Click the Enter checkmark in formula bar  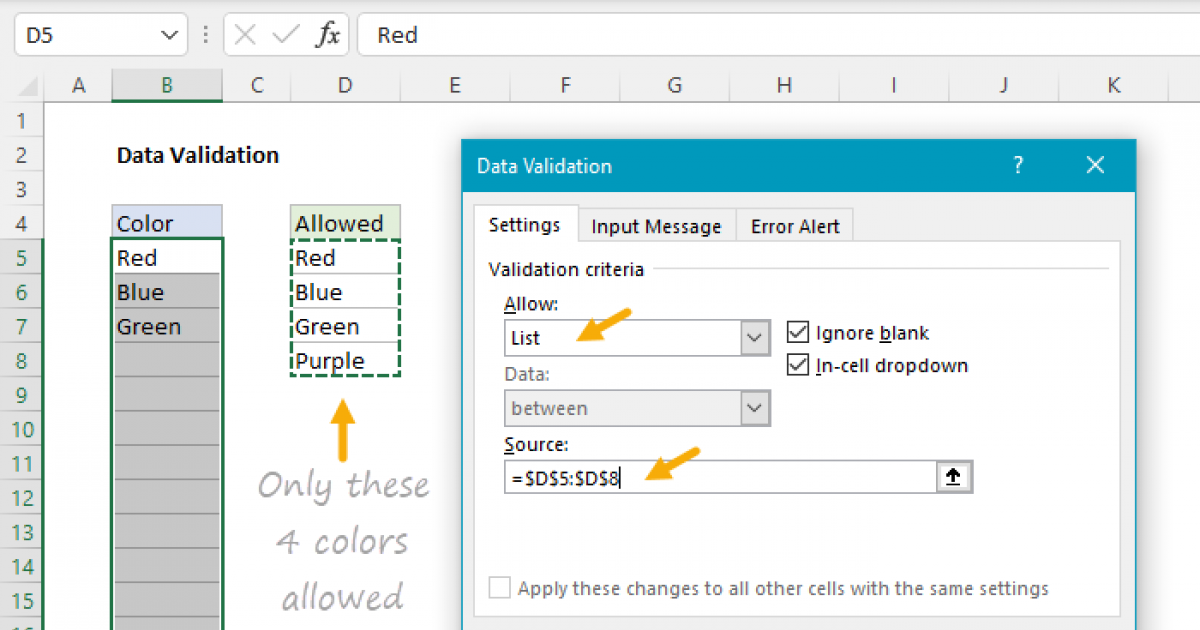(286, 36)
